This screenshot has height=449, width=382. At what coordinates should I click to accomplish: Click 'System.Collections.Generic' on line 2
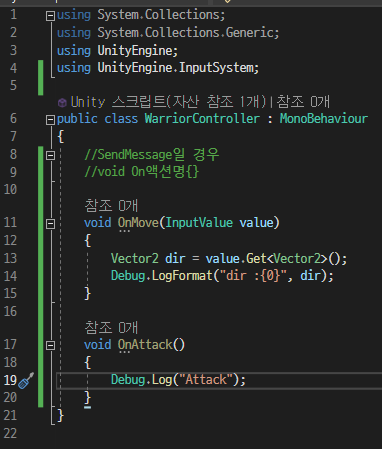[x=186, y=33]
